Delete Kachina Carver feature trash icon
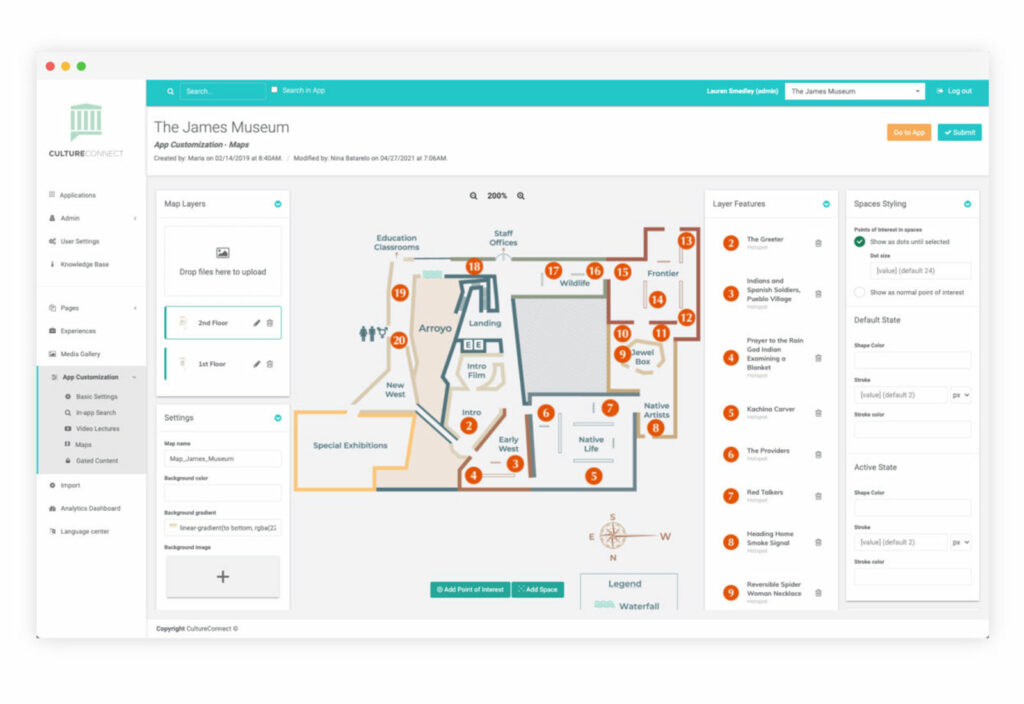Screen dimensions: 1024x704 pyautogui.click(x=818, y=412)
